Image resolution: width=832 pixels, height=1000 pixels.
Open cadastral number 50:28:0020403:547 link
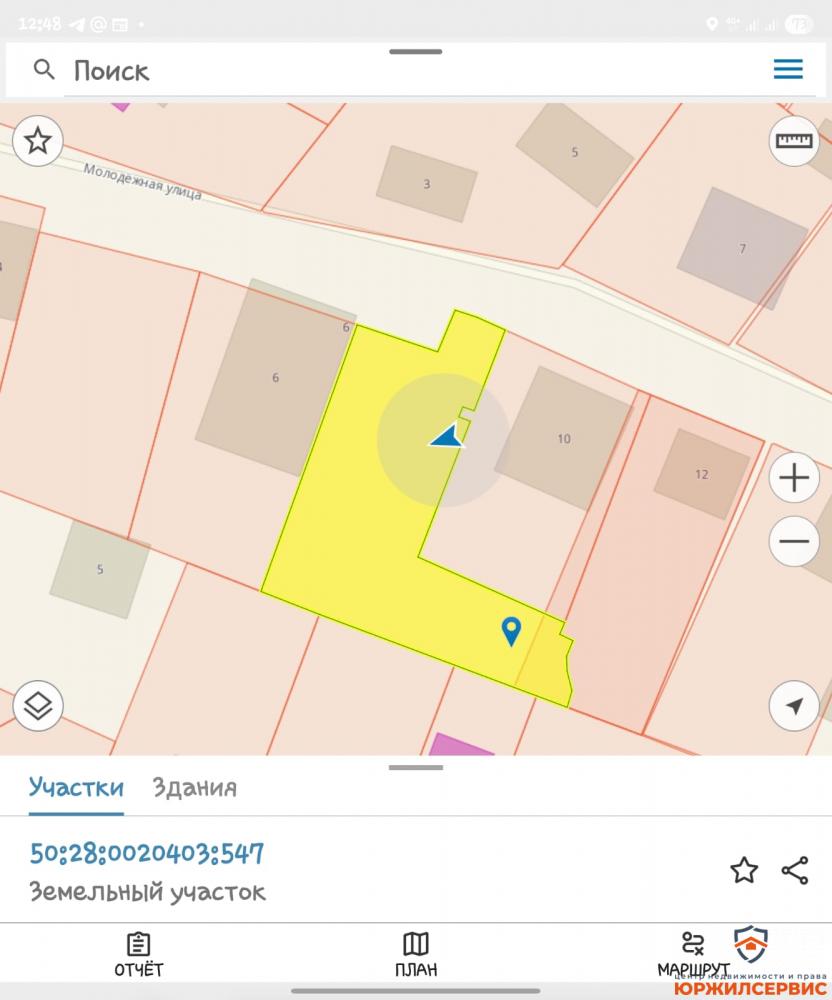[147, 853]
